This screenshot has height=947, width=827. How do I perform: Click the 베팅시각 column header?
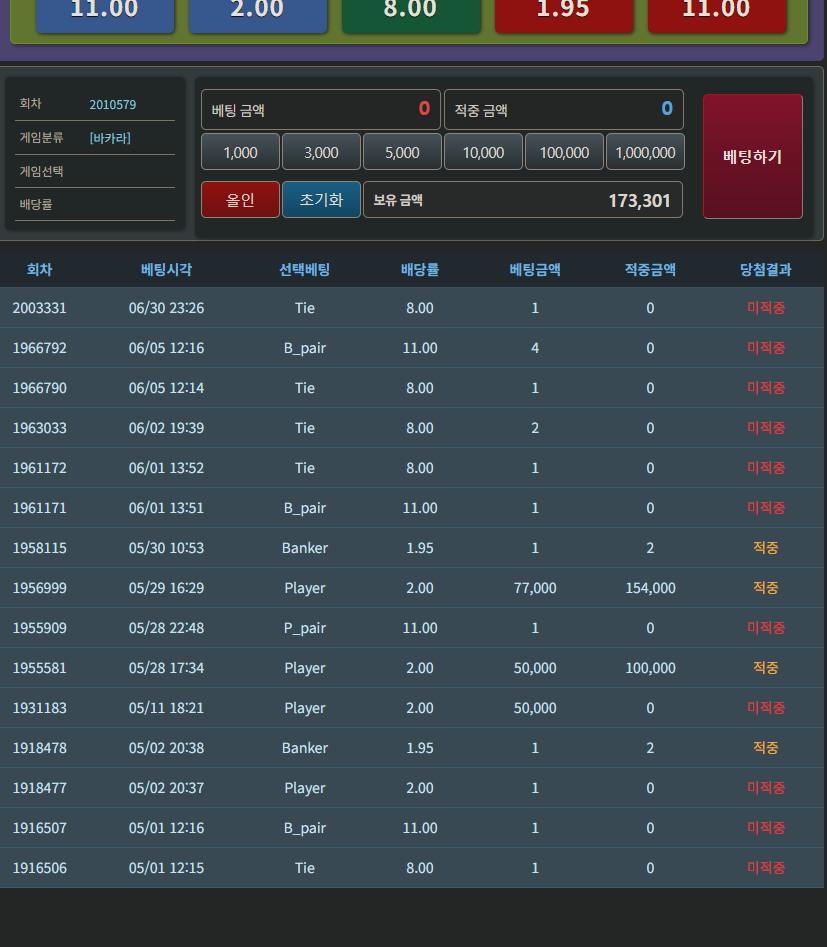point(166,269)
